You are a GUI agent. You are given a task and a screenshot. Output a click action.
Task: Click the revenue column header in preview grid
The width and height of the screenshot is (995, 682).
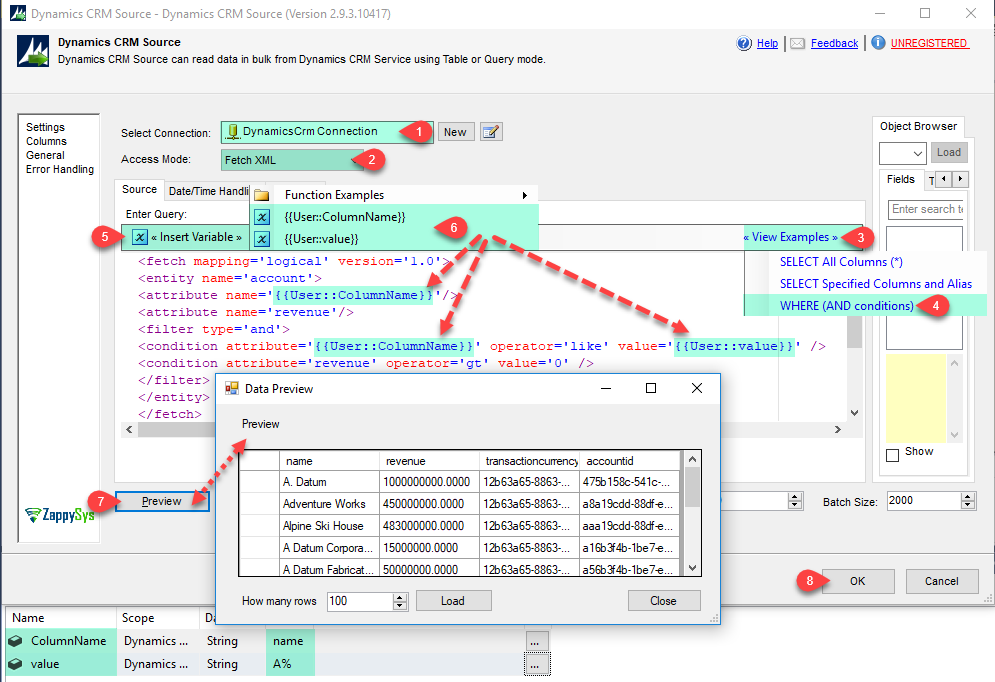pyautogui.click(x=429, y=461)
